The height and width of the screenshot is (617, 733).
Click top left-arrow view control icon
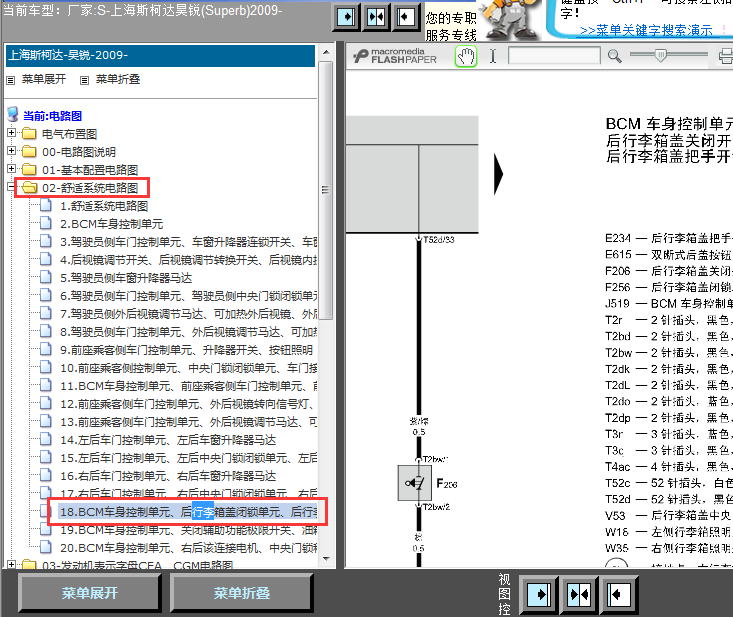pyautogui.click(x=405, y=17)
